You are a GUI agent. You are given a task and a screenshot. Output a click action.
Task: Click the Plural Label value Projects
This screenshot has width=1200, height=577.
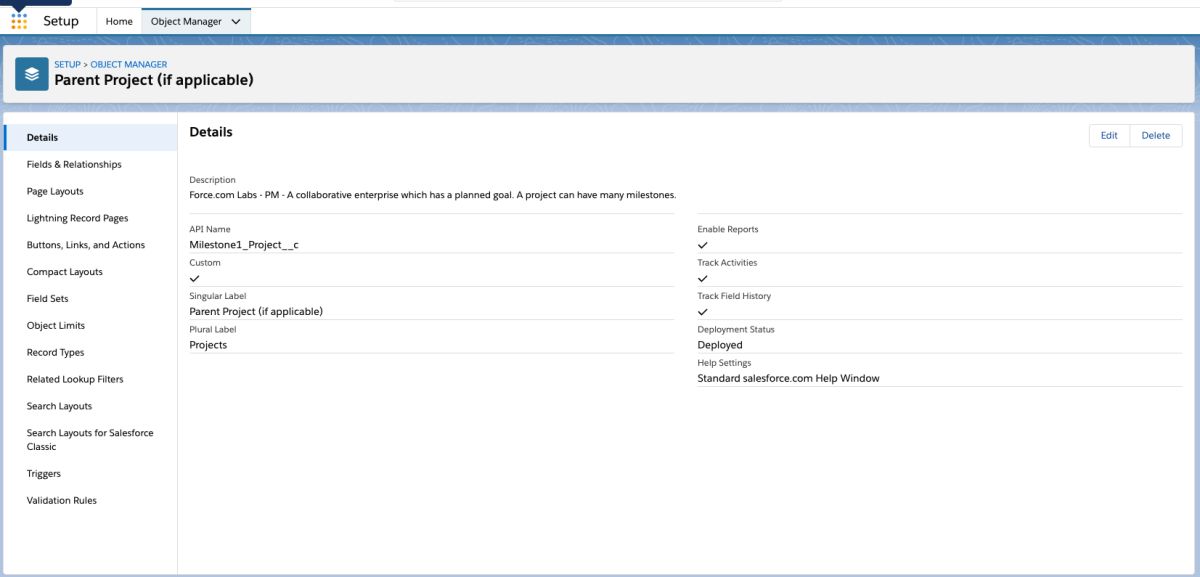click(x=208, y=345)
